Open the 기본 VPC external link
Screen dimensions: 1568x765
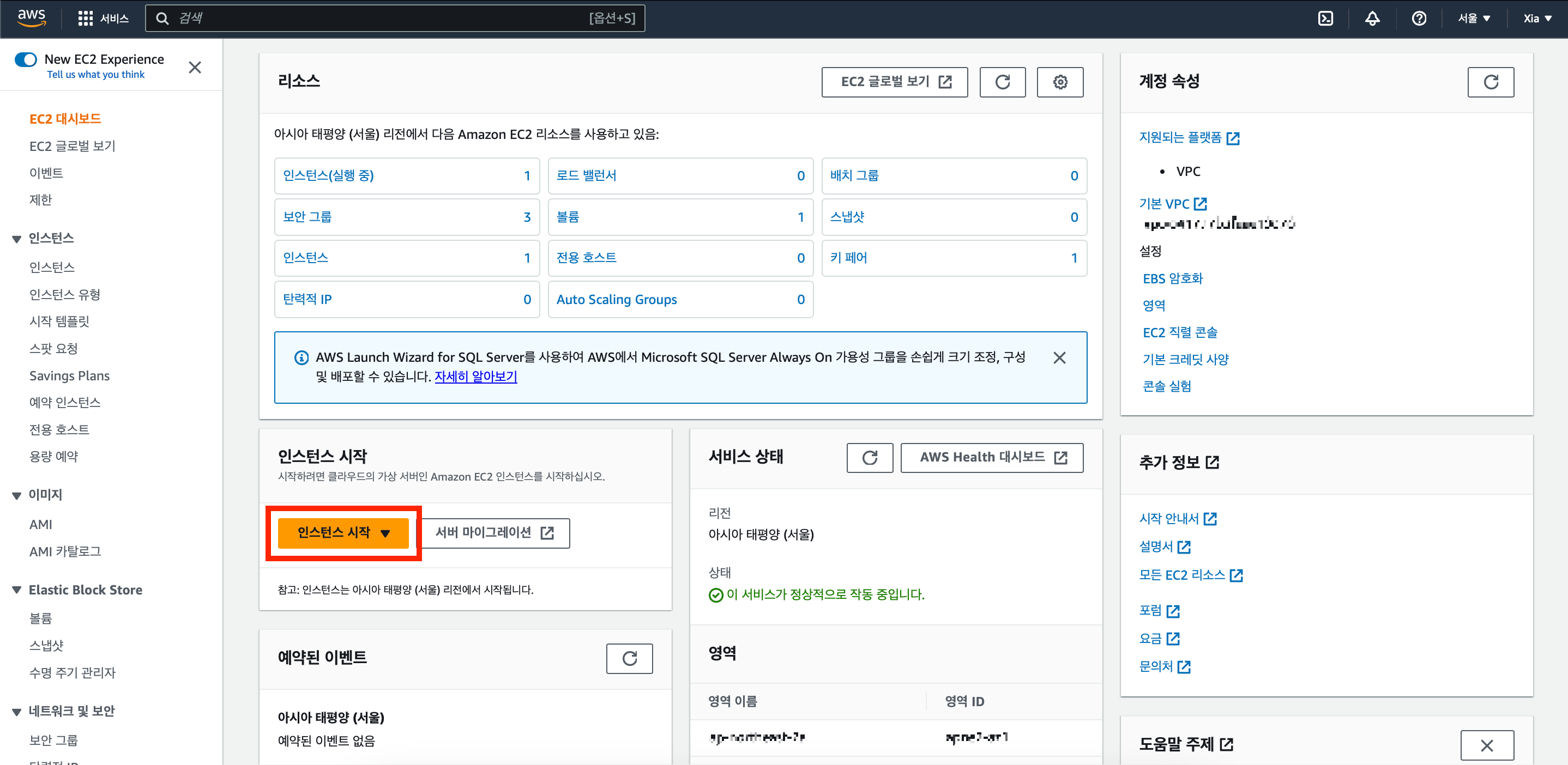(x=1172, y=204)
